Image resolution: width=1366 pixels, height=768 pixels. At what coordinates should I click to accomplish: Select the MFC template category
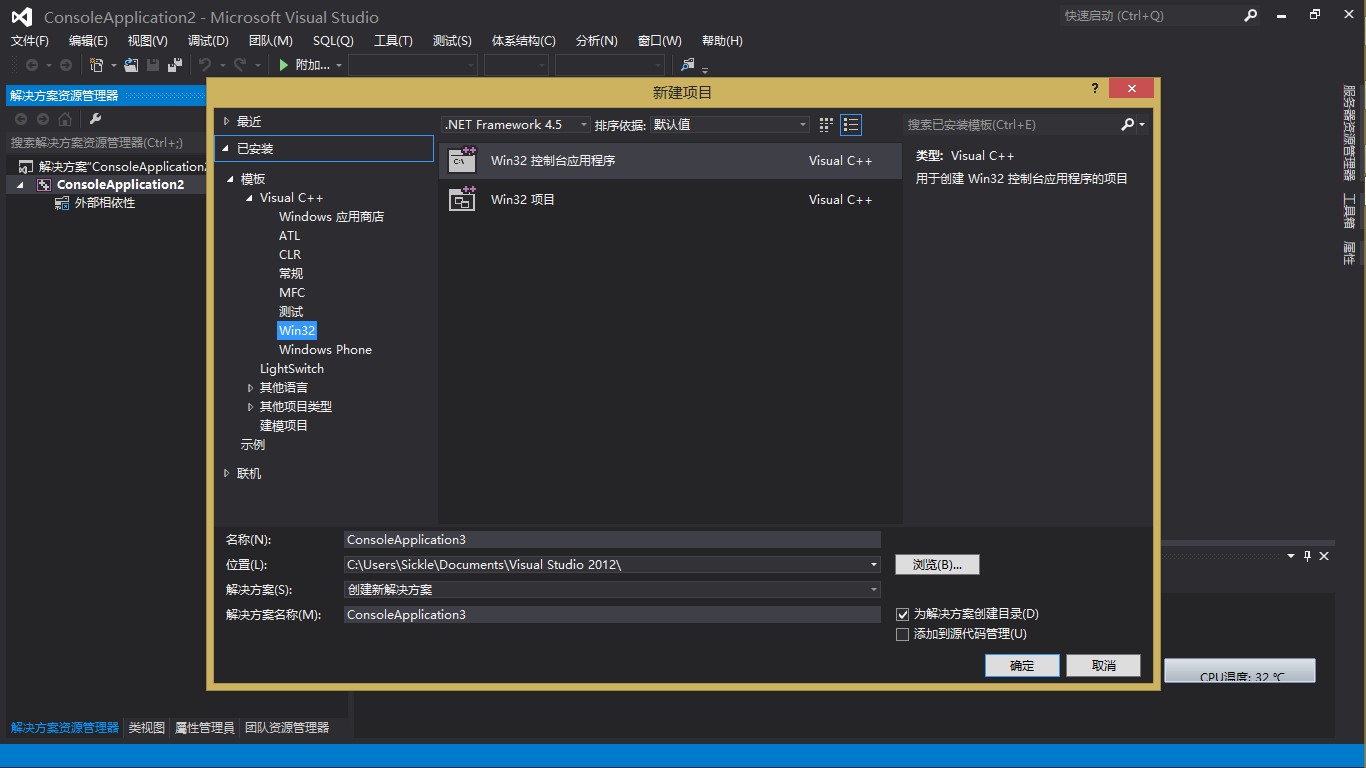292,293
